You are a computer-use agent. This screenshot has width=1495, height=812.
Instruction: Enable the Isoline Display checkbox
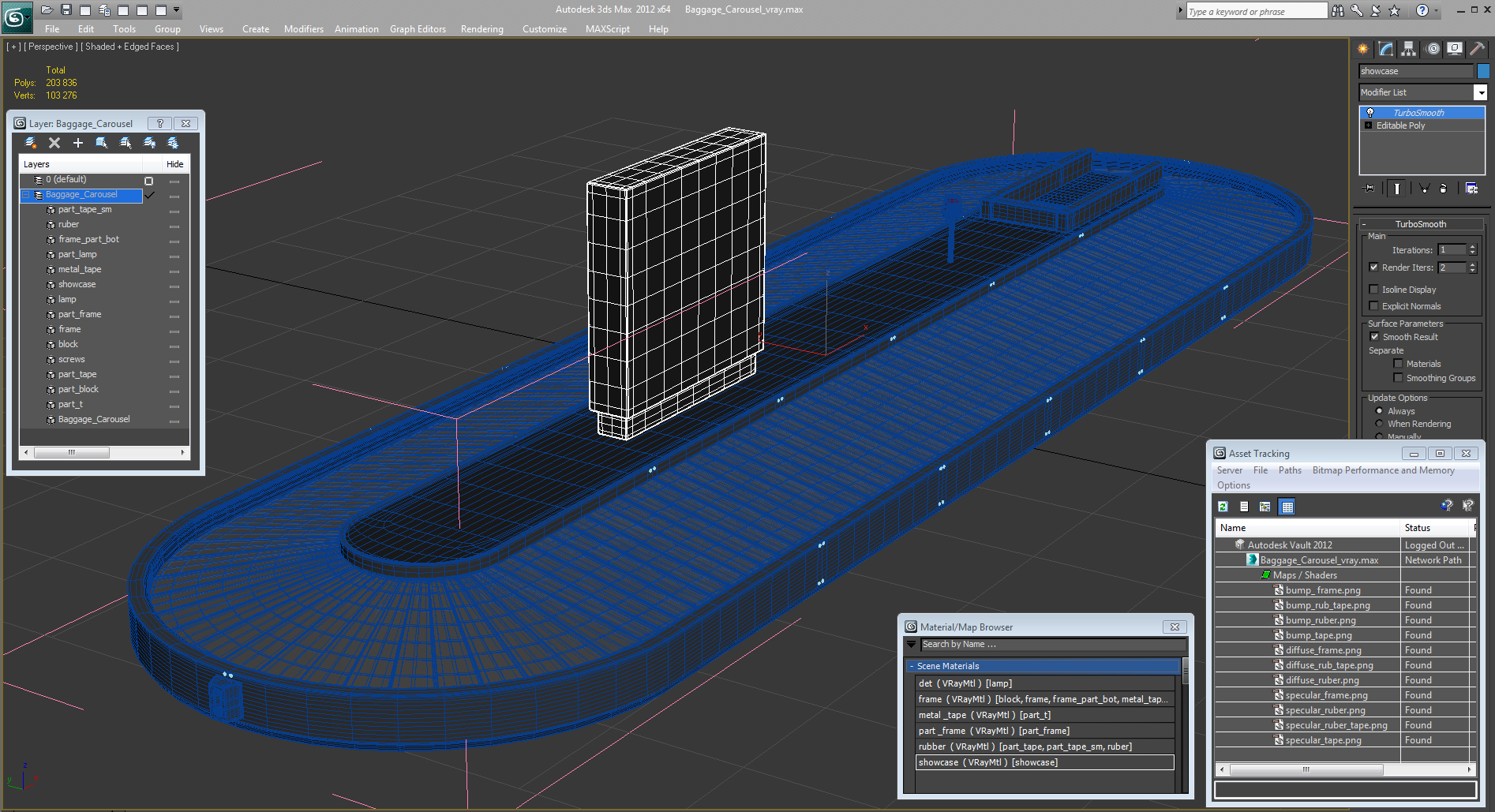coord(1374,290)
